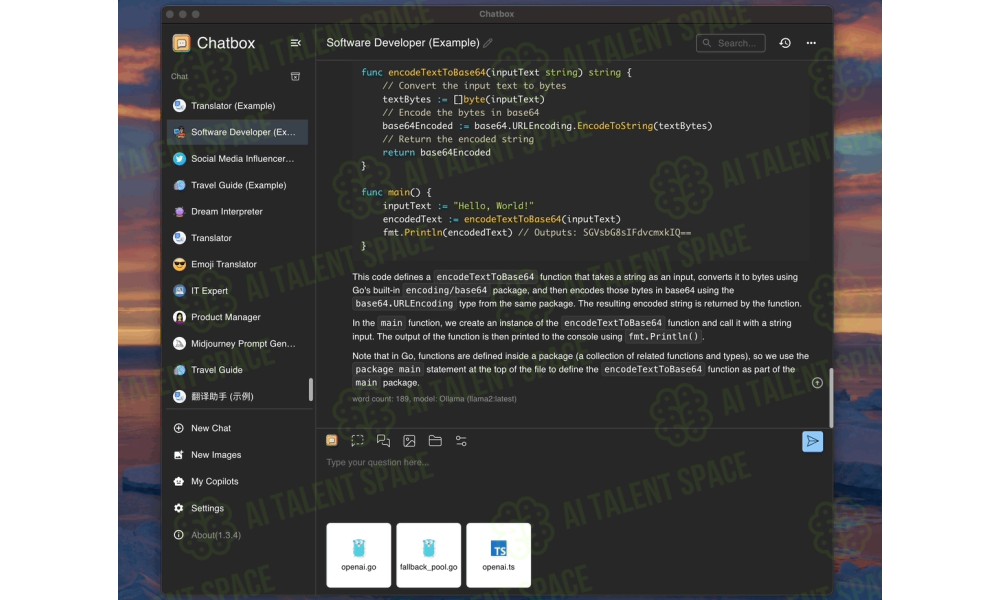Image resolution: width=1000 pixels, height=600 pixels.
Task: Click the gear icon beside Settings
Action: point(179,508)
